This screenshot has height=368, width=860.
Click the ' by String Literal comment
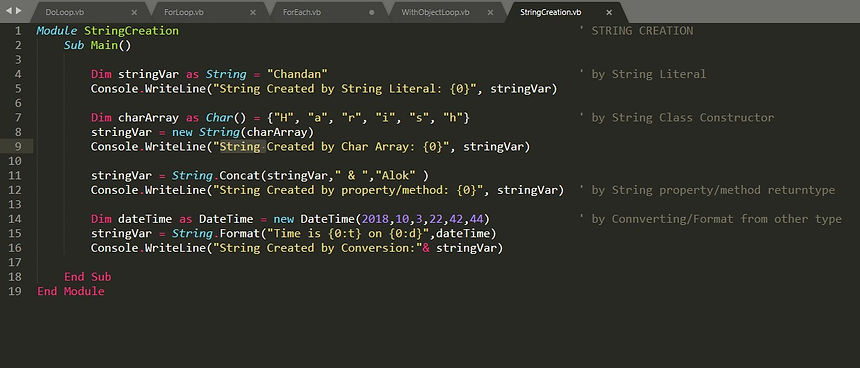[643, 74]
